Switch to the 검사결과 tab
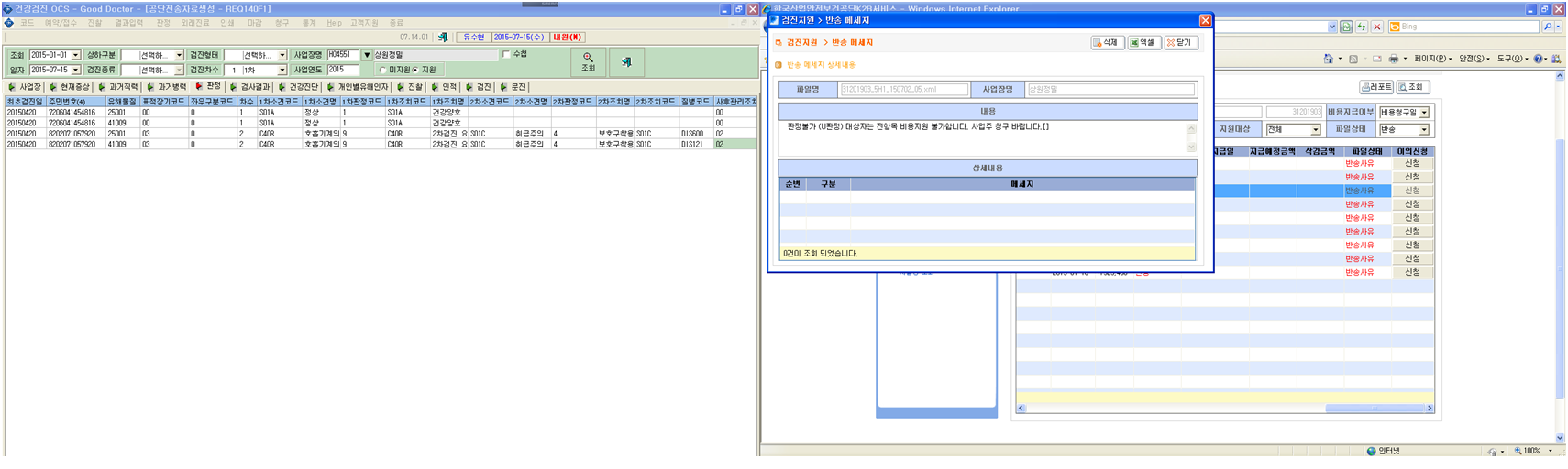Viewport: 1568px width, 469px height. 249,87
